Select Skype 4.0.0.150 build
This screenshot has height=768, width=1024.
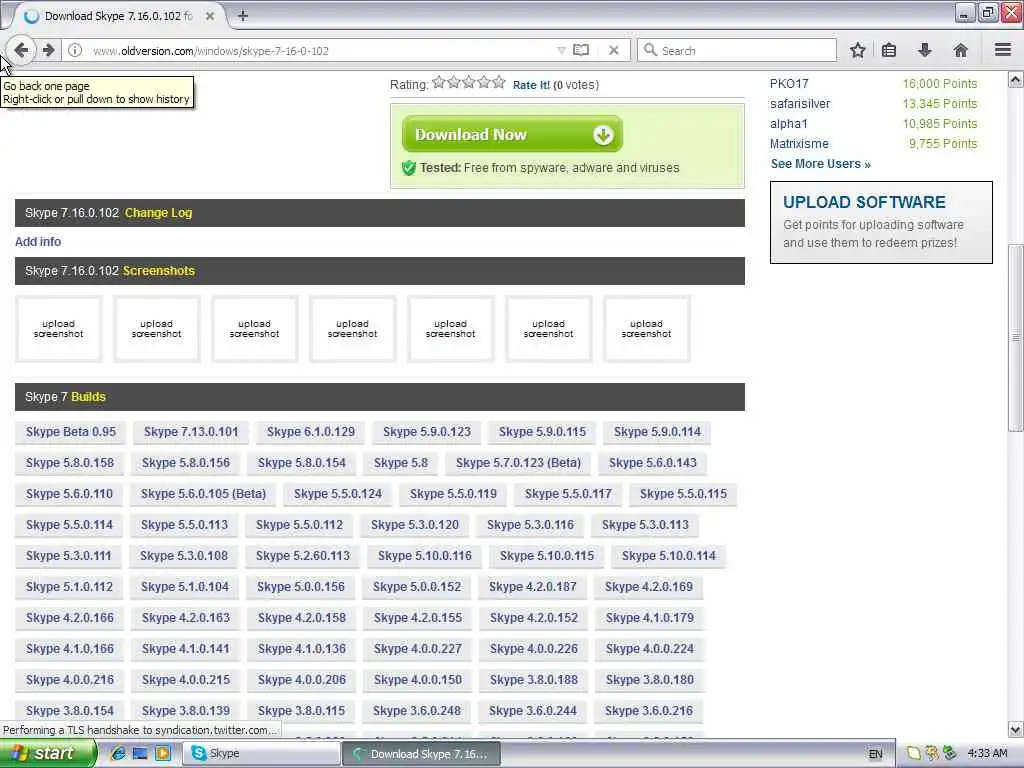coord(418,680)
